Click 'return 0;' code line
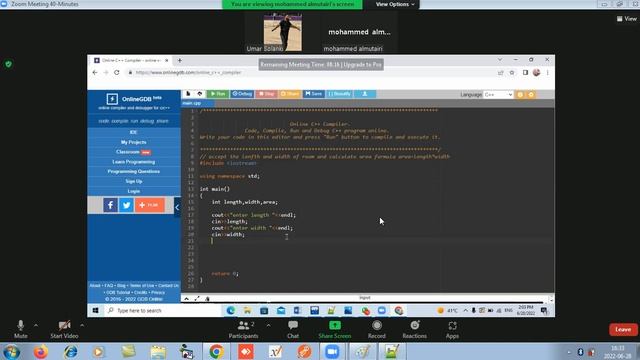The width and height of the screenshot is (640, 360). (225, 273)
